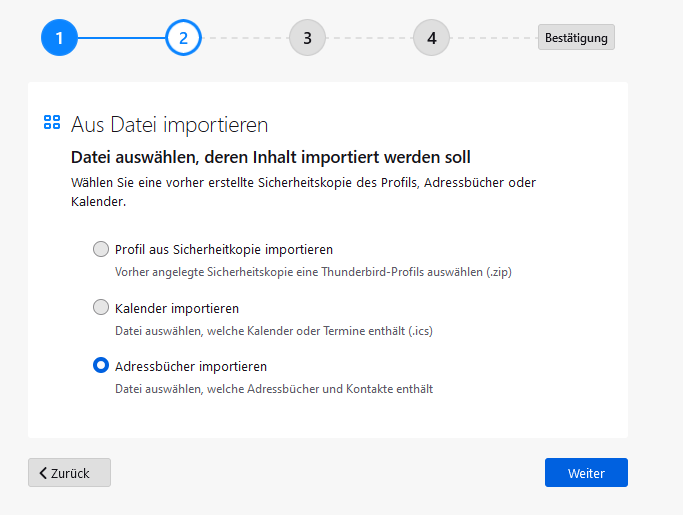The height and width of the screenshot is (515, 683).
Task: Click the blue progress line between steps 1 and 2
Action: pos(121,38)
